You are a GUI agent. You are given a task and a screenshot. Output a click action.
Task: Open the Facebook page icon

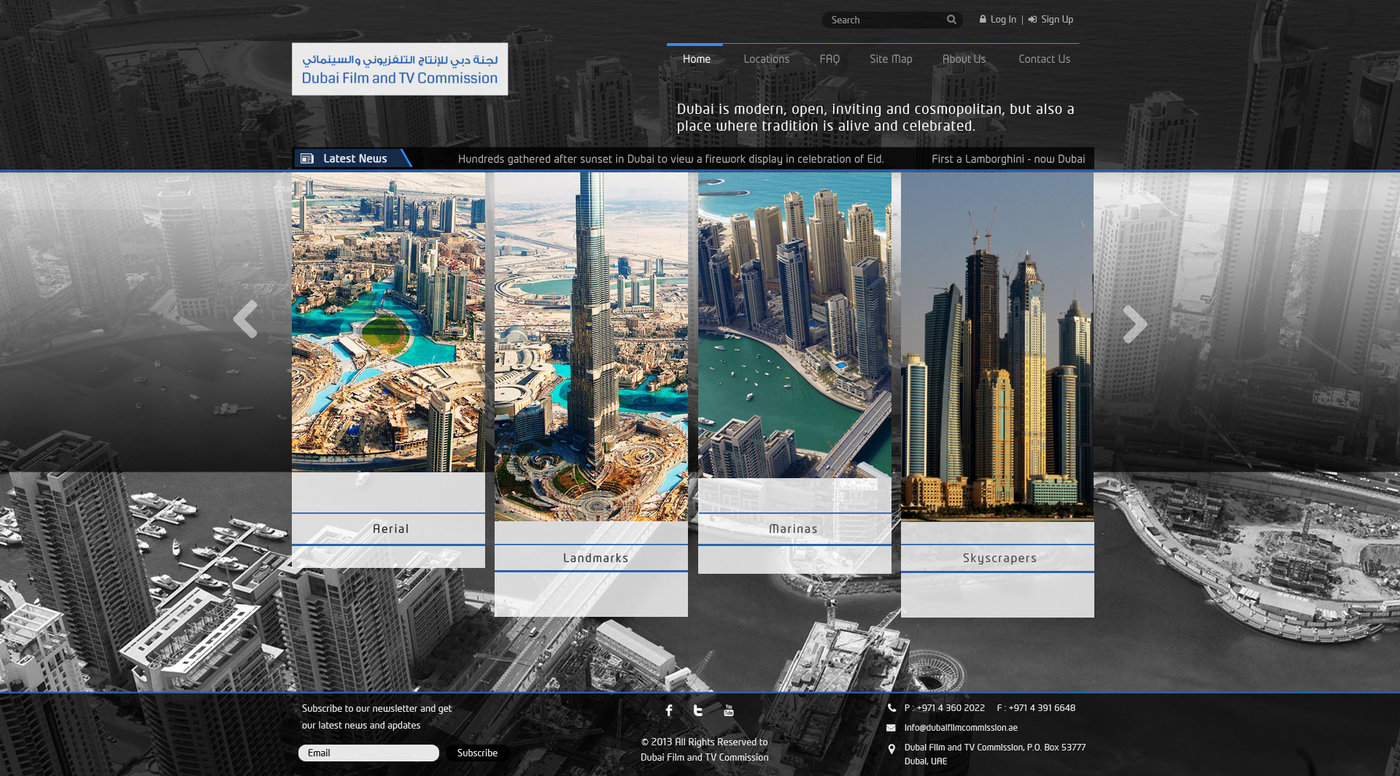(669, 711)
